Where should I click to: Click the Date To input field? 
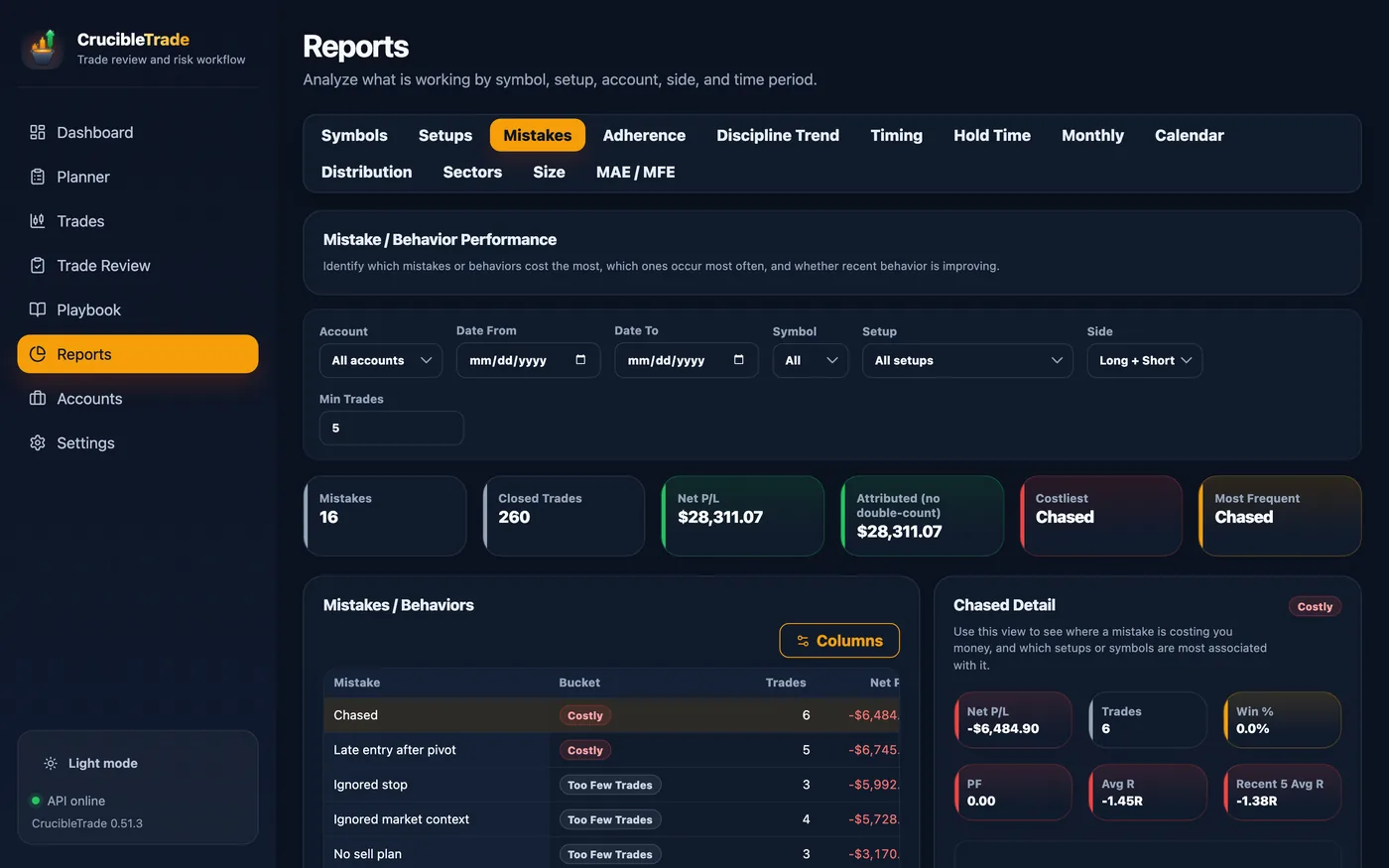(x=687, y=360)
